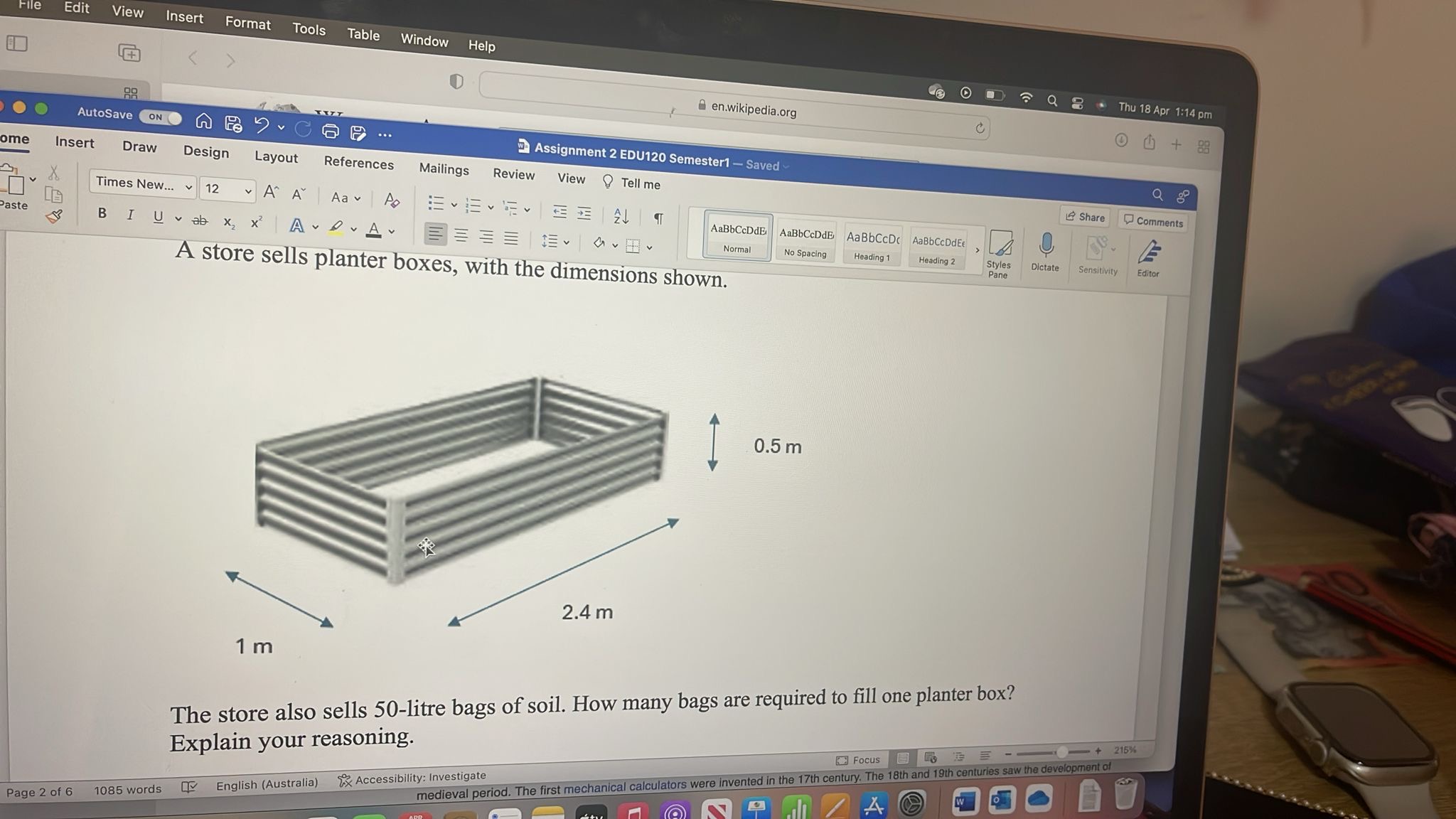Click the Sort A-Z icon

click(x=620, y=215)
